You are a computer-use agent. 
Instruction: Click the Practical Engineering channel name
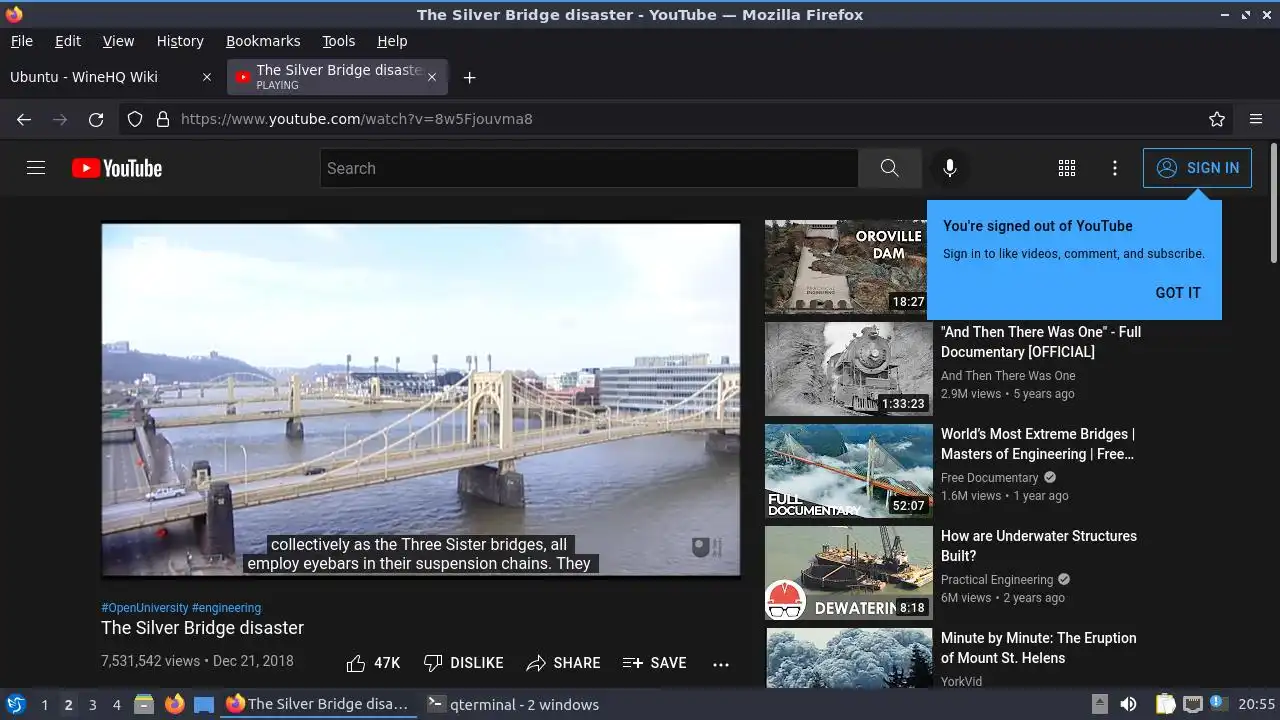(x=997, y=580)
